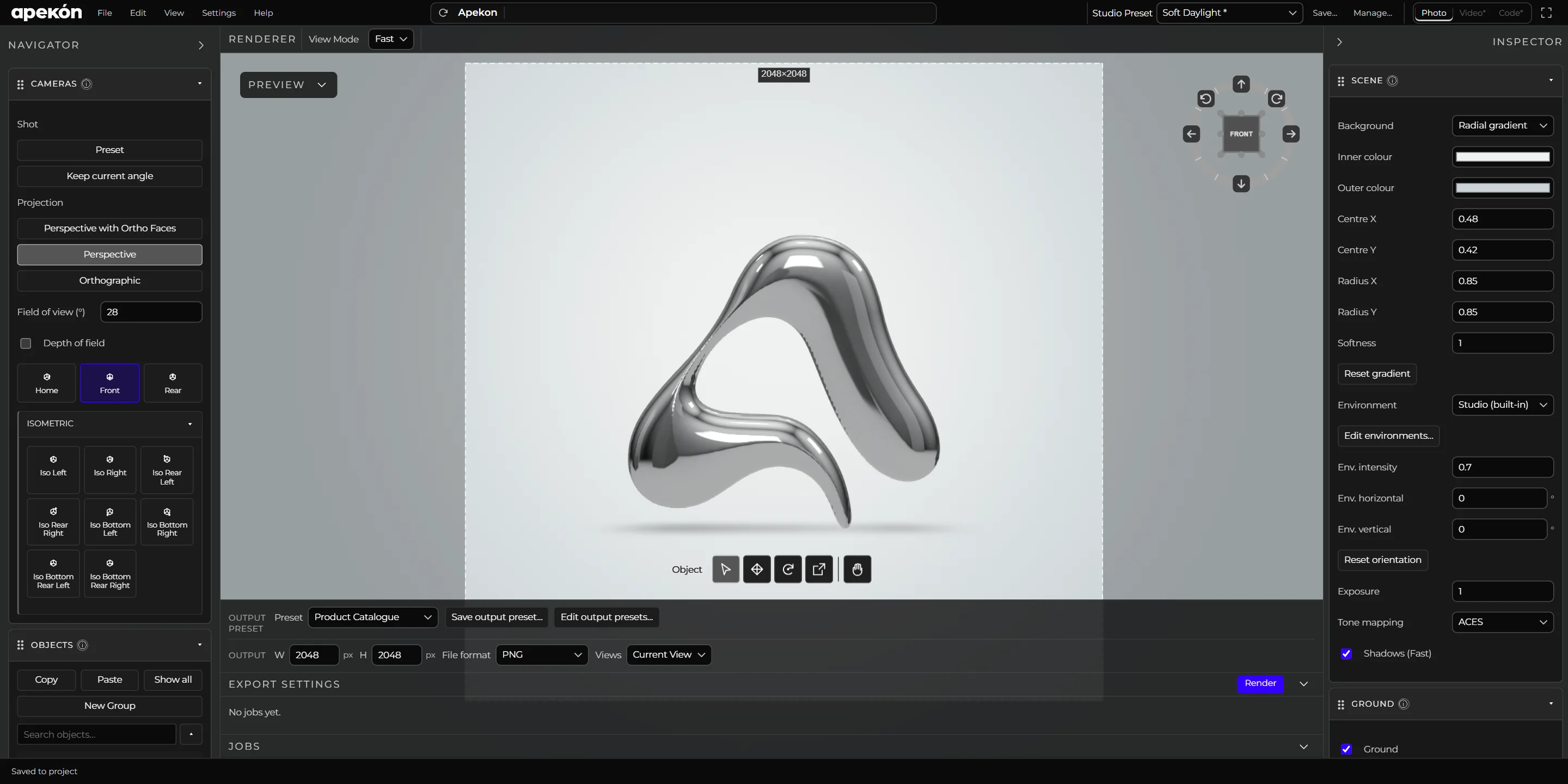Open the File format PNG dropdown
1568x784 pixels.
coord(542,655)
